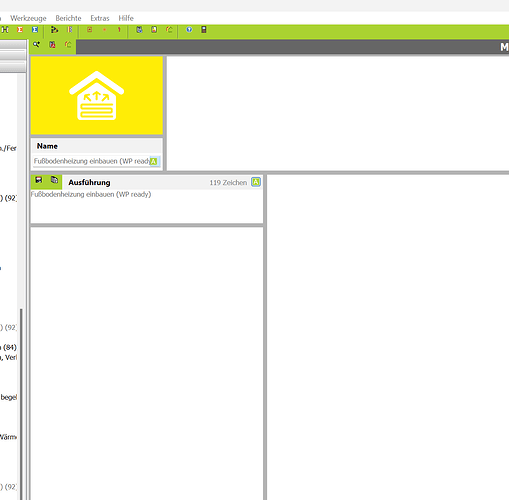Open the Berichte menu
The height and width of the screenshot is (500, 509).
[68, 18]
